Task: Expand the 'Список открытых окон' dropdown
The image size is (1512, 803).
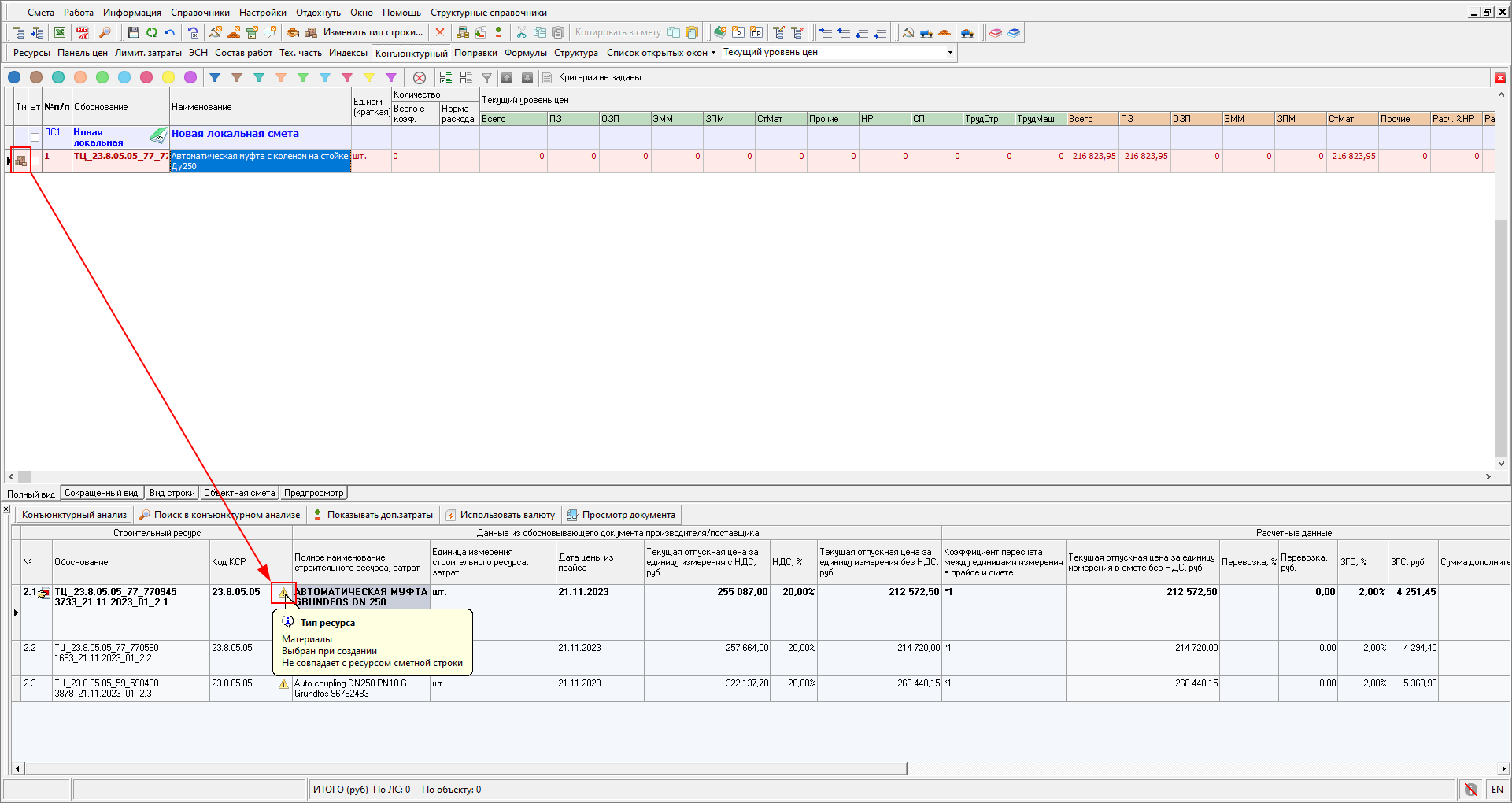Action: coord(661,53)
